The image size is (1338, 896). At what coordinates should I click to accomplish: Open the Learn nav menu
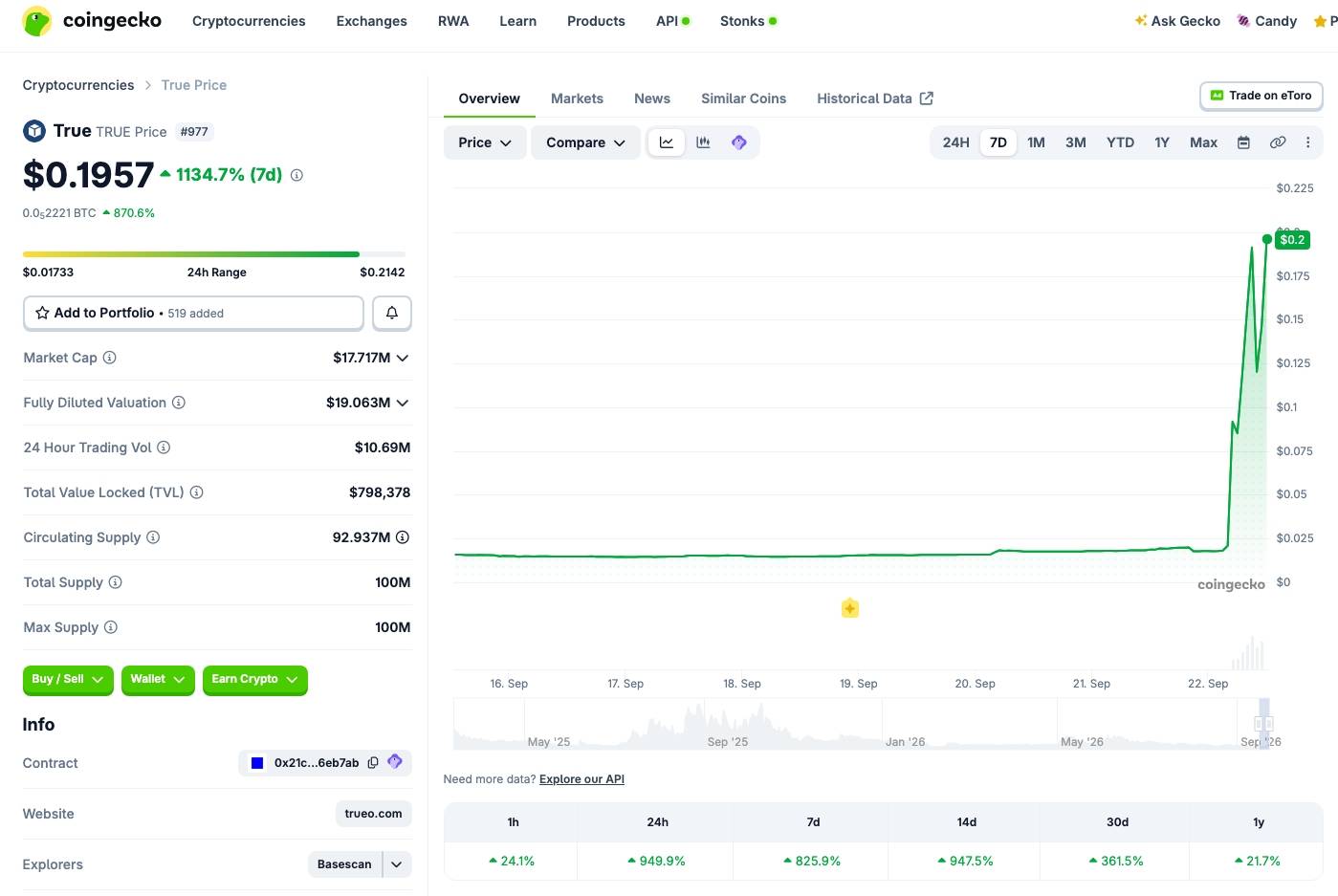(x=517, y=21)
